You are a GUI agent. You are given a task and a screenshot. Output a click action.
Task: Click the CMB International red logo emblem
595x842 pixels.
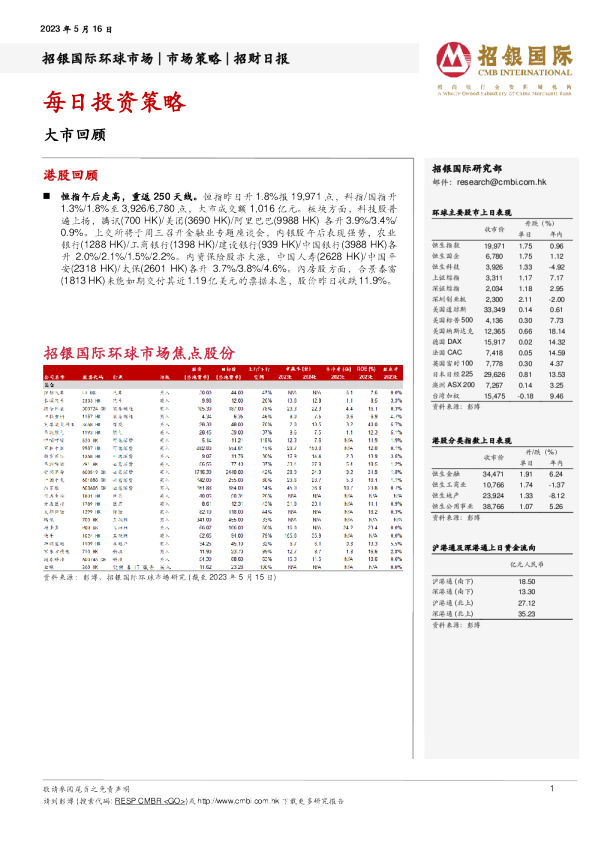pyautogui.click(x=454, y=60)
